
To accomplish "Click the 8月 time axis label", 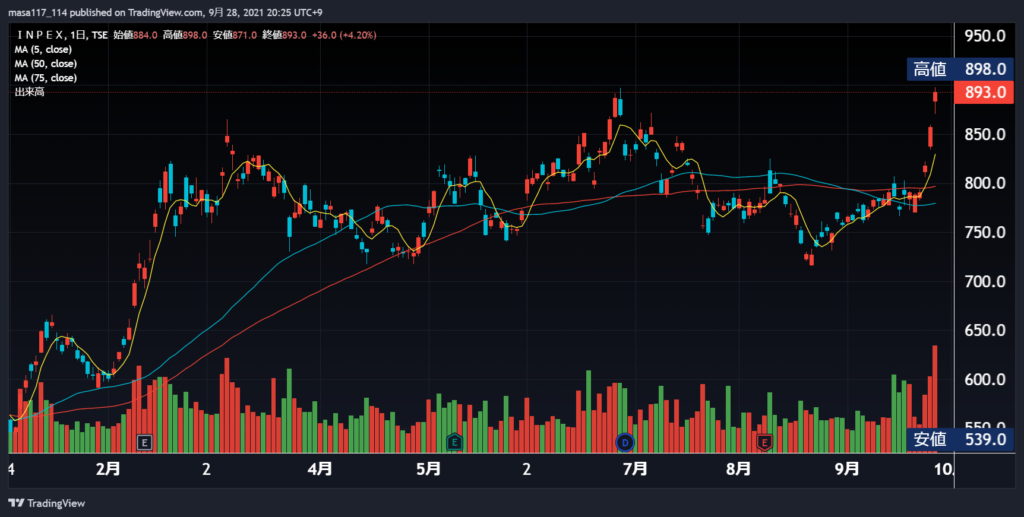I will point(739,469).
